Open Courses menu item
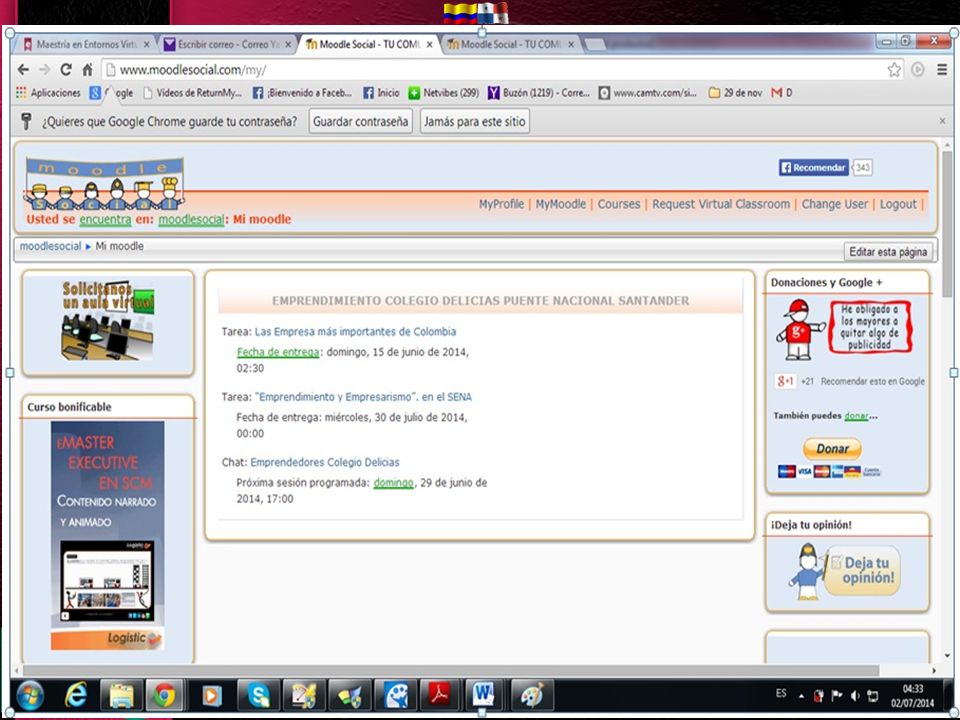The height and width of the screenshot is (720, 960). tap(619, 204)
